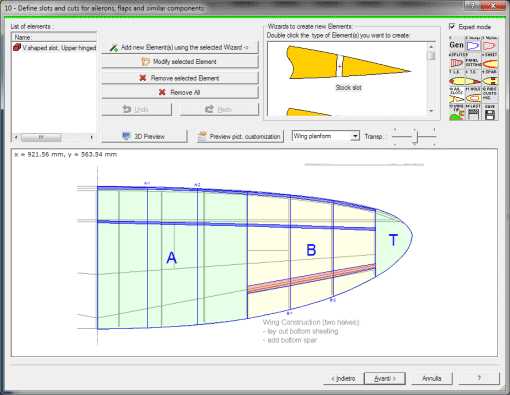
Task: Click Remove All button
Action: 180,92
